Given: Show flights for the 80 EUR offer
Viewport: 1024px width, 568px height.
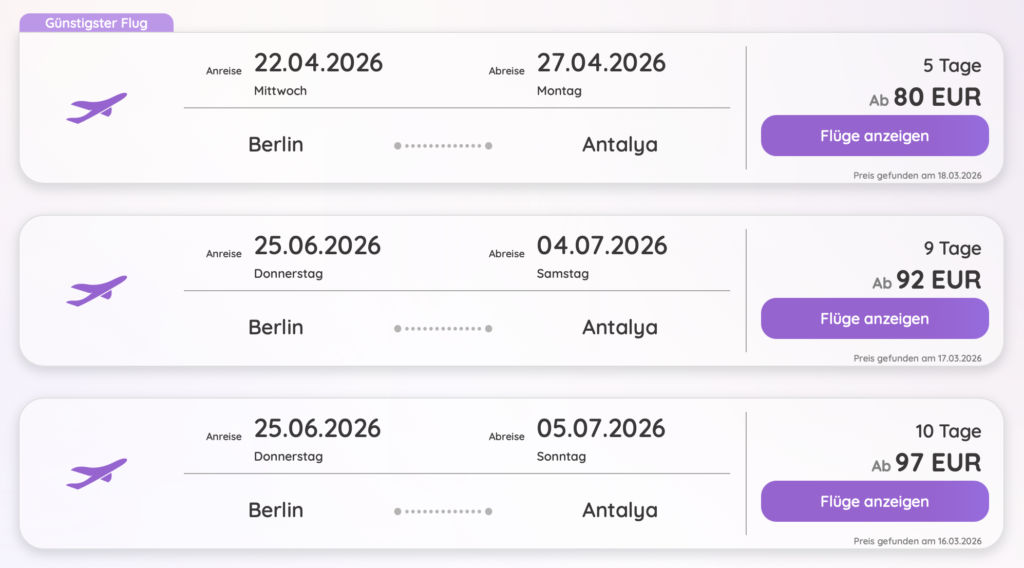Looking at the screenshot, I should tap(874, 136).
